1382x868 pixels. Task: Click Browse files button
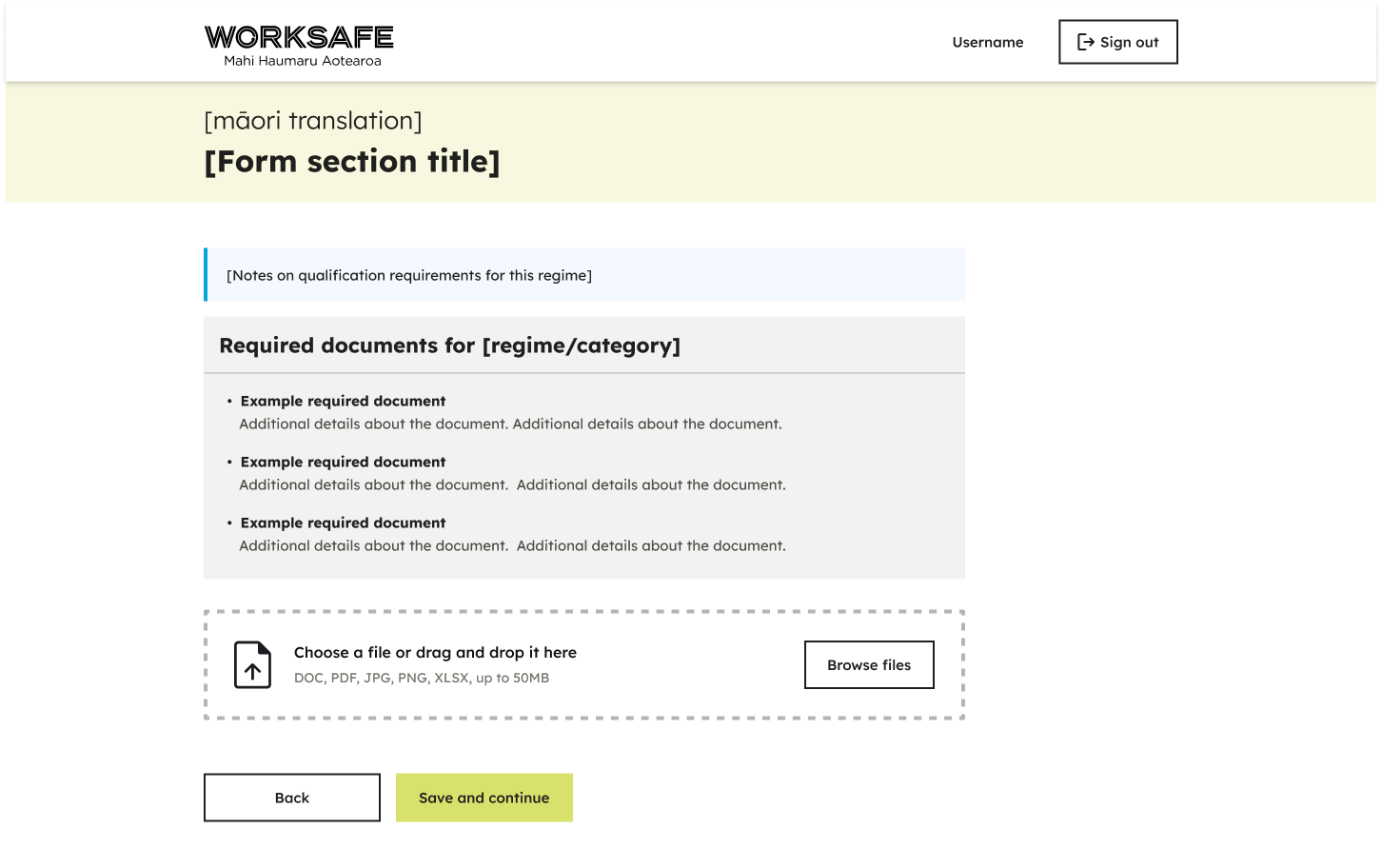click(869, 664)
